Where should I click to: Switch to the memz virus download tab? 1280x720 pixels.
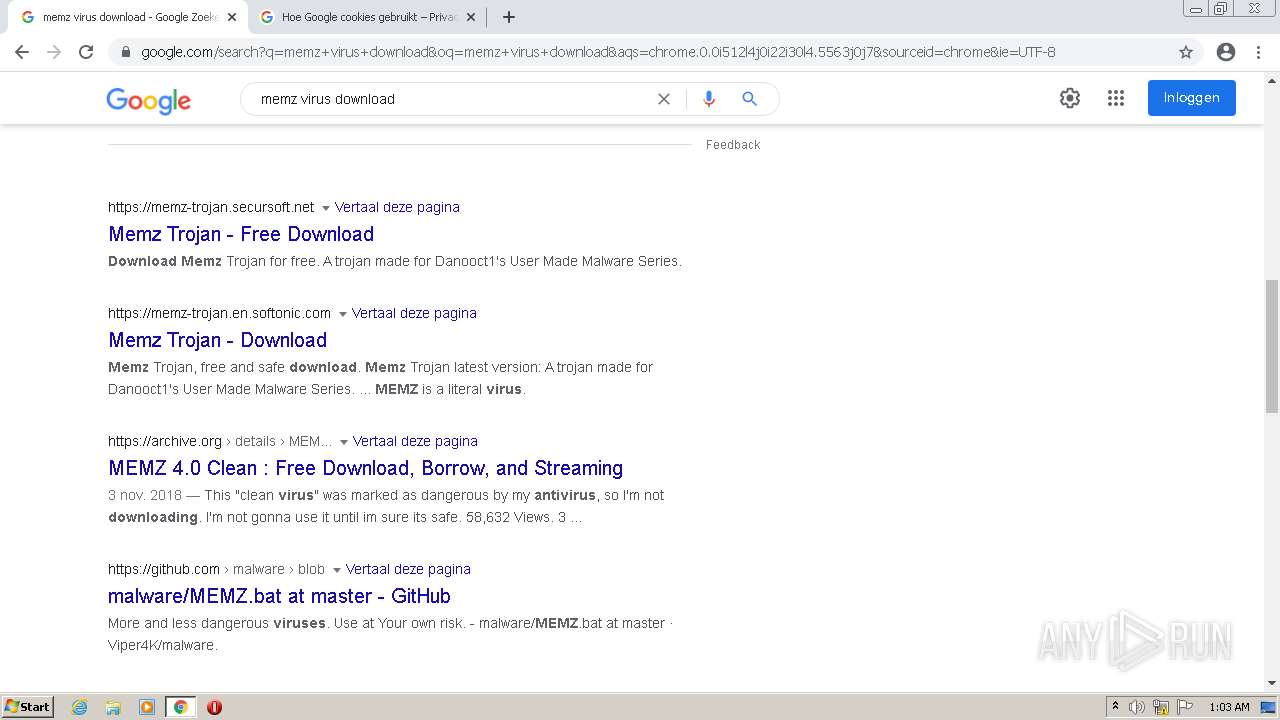click(x=128, y=17)
